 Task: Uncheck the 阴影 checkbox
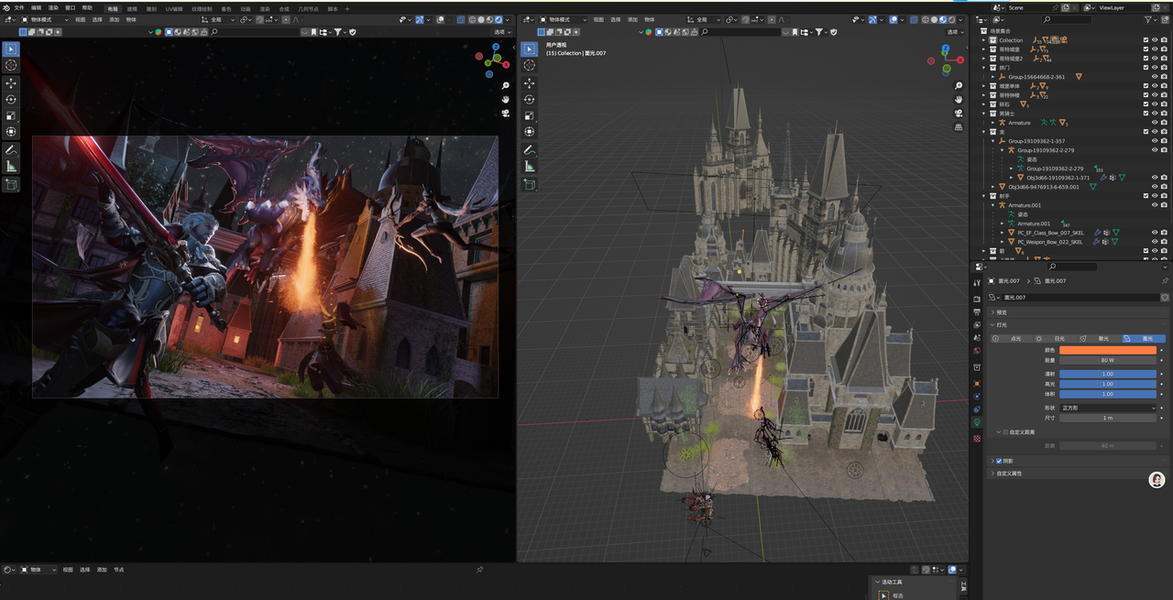[999, 461]
